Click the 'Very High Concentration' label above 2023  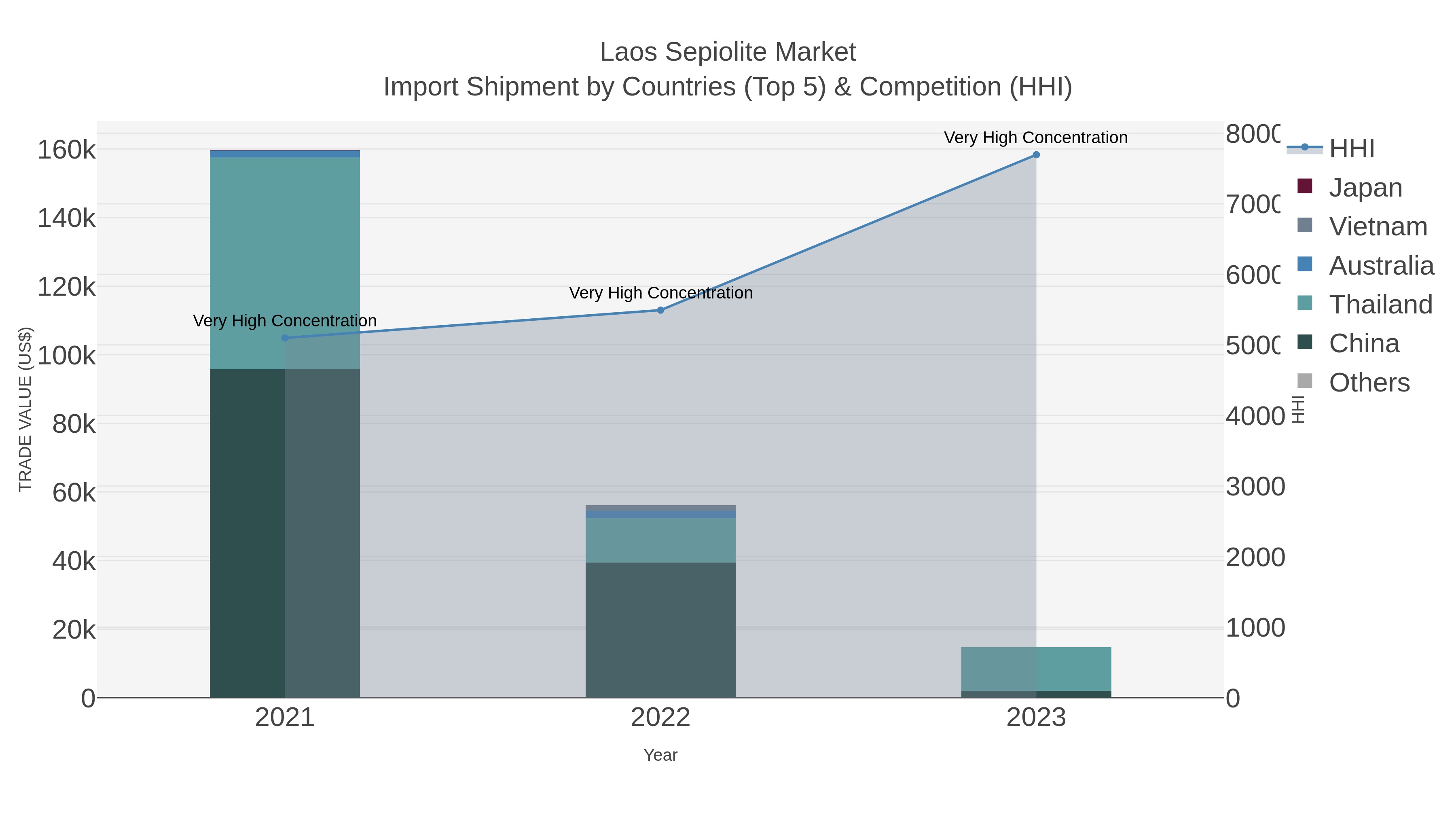point(1036,138)
